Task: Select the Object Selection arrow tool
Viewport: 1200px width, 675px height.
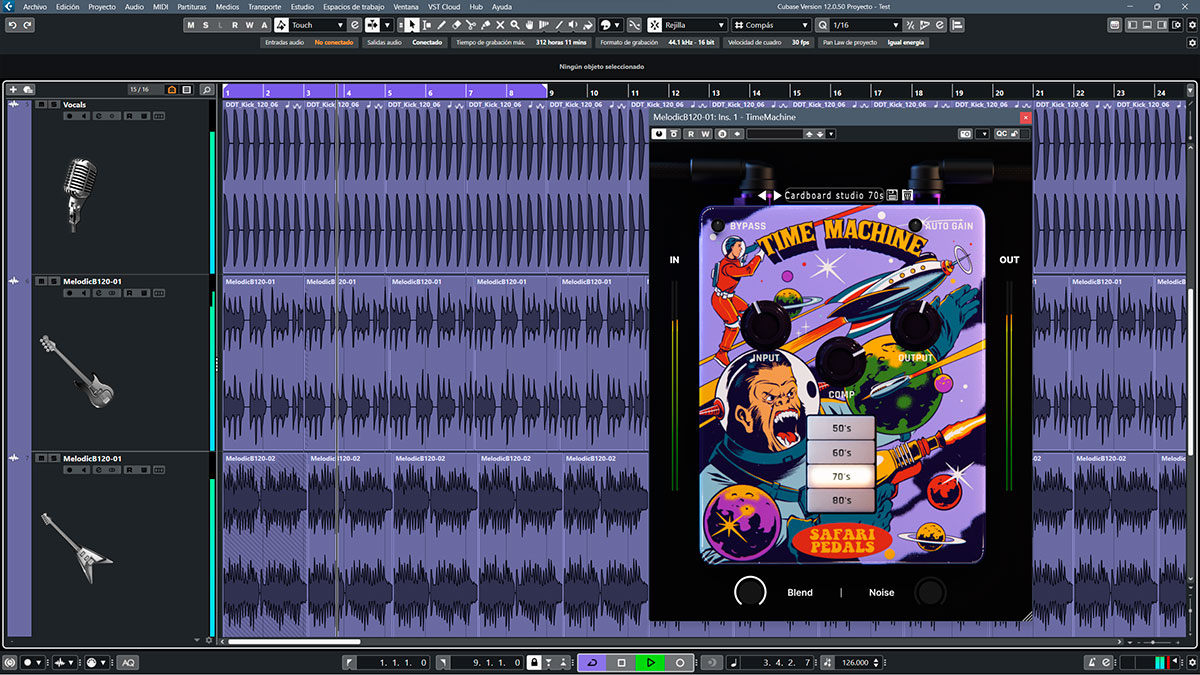Action: coord(412,25)
